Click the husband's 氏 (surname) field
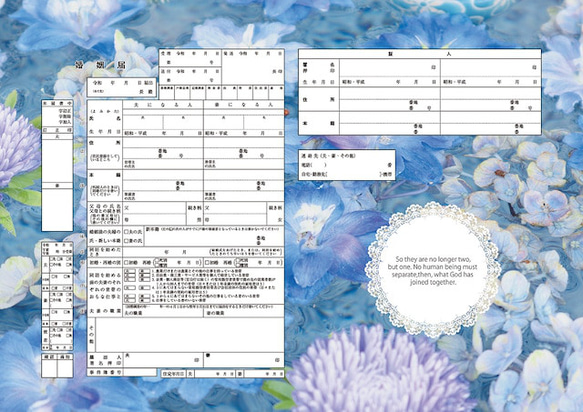This screenshot has height=412, width=583. click(143, 122)
